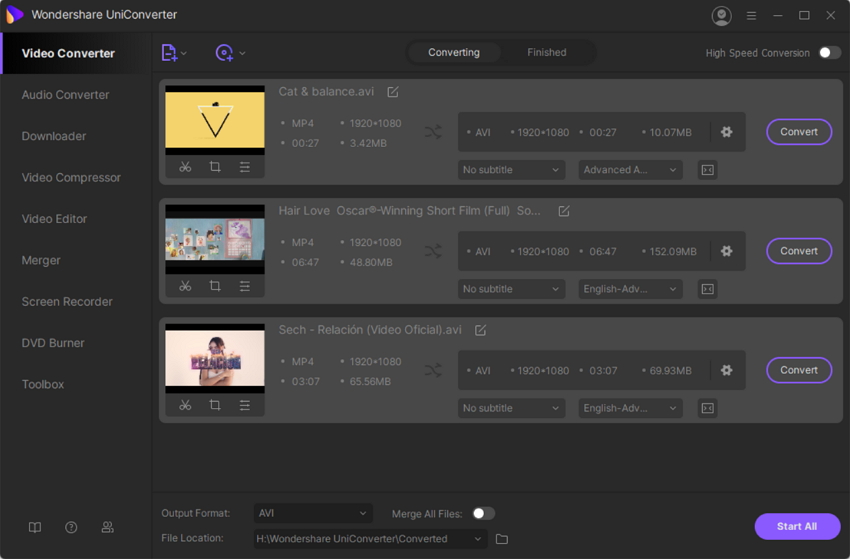Open Screen Recorder in sidebar
This screenshot has height=559, width=850.
point(67,302)
